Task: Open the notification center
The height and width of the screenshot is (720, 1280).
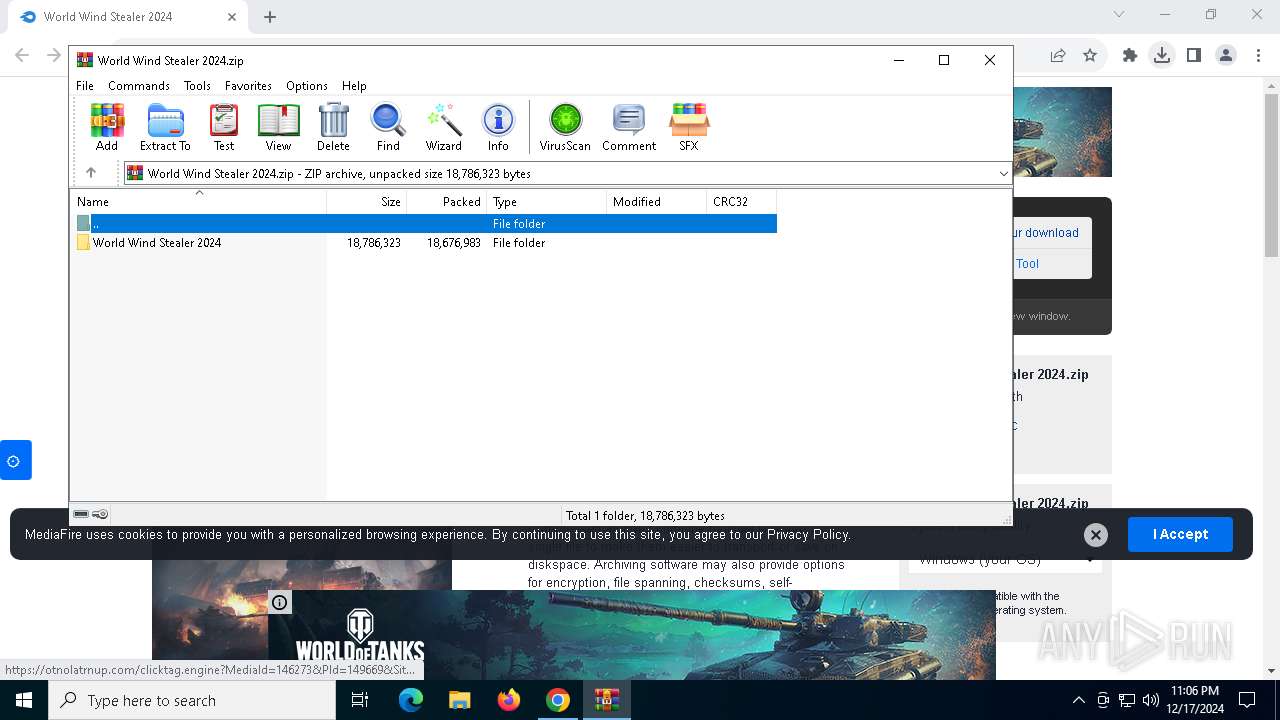Action: tap(1247, 700)
